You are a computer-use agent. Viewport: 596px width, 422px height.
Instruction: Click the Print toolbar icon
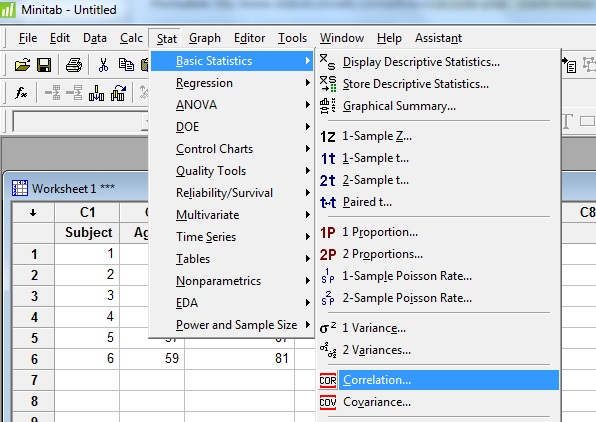tap(74, 65)
